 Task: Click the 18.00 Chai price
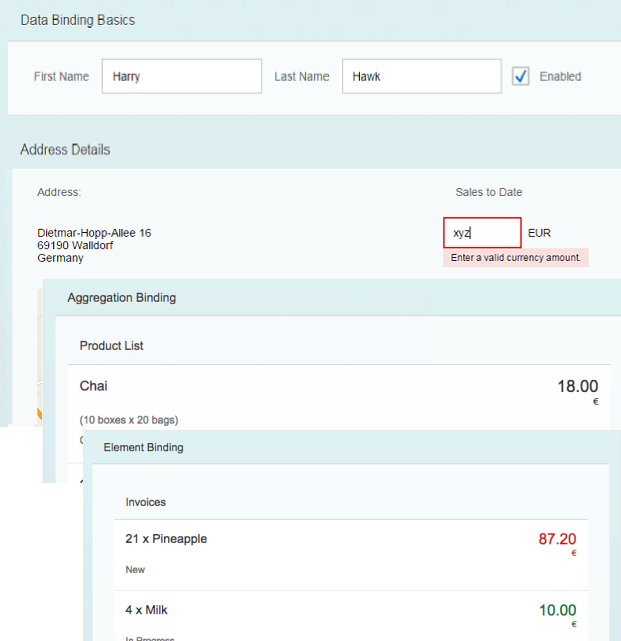pos(577,387)
